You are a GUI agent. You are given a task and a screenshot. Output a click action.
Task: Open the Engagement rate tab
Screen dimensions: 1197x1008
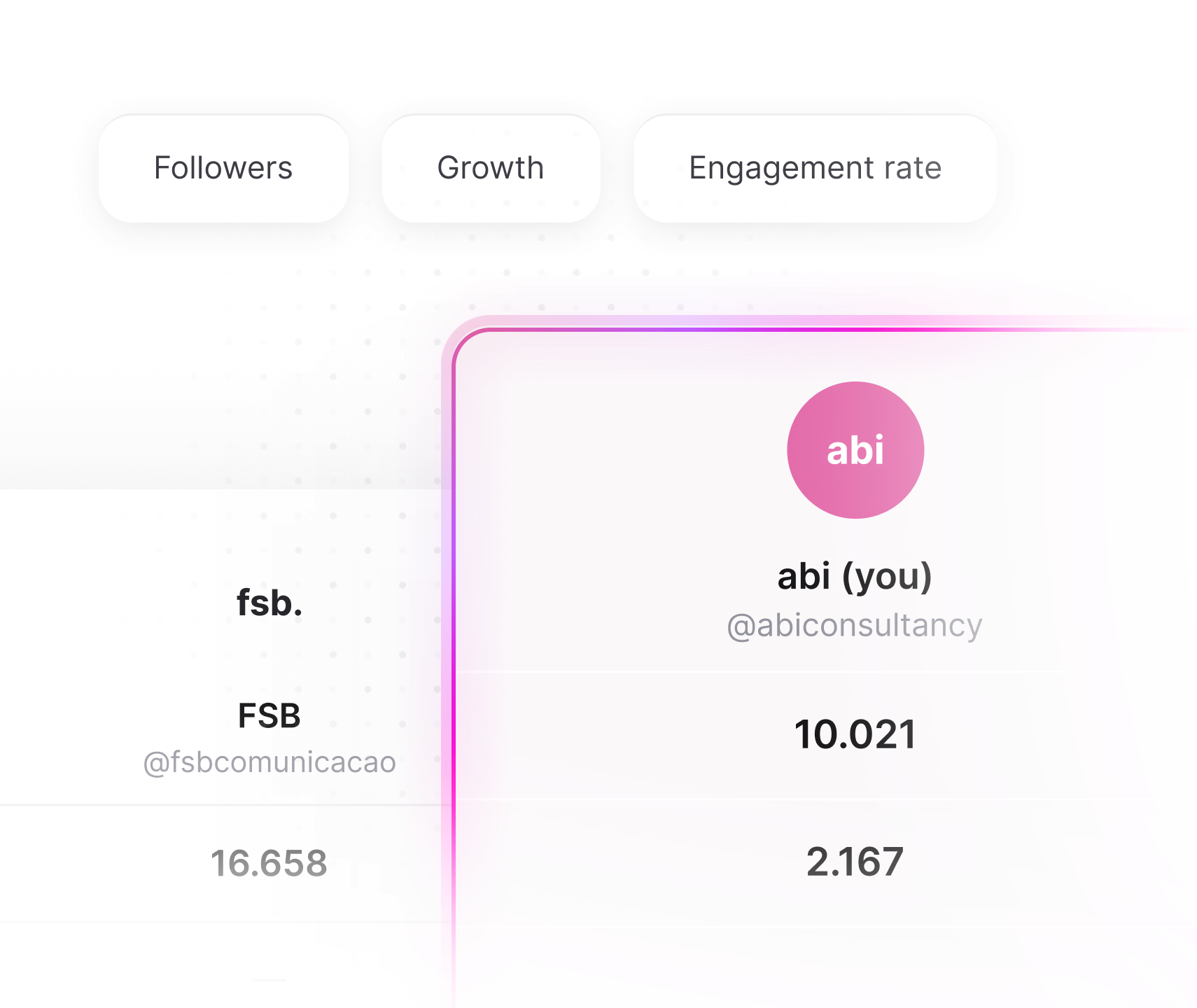coord(815,169)
